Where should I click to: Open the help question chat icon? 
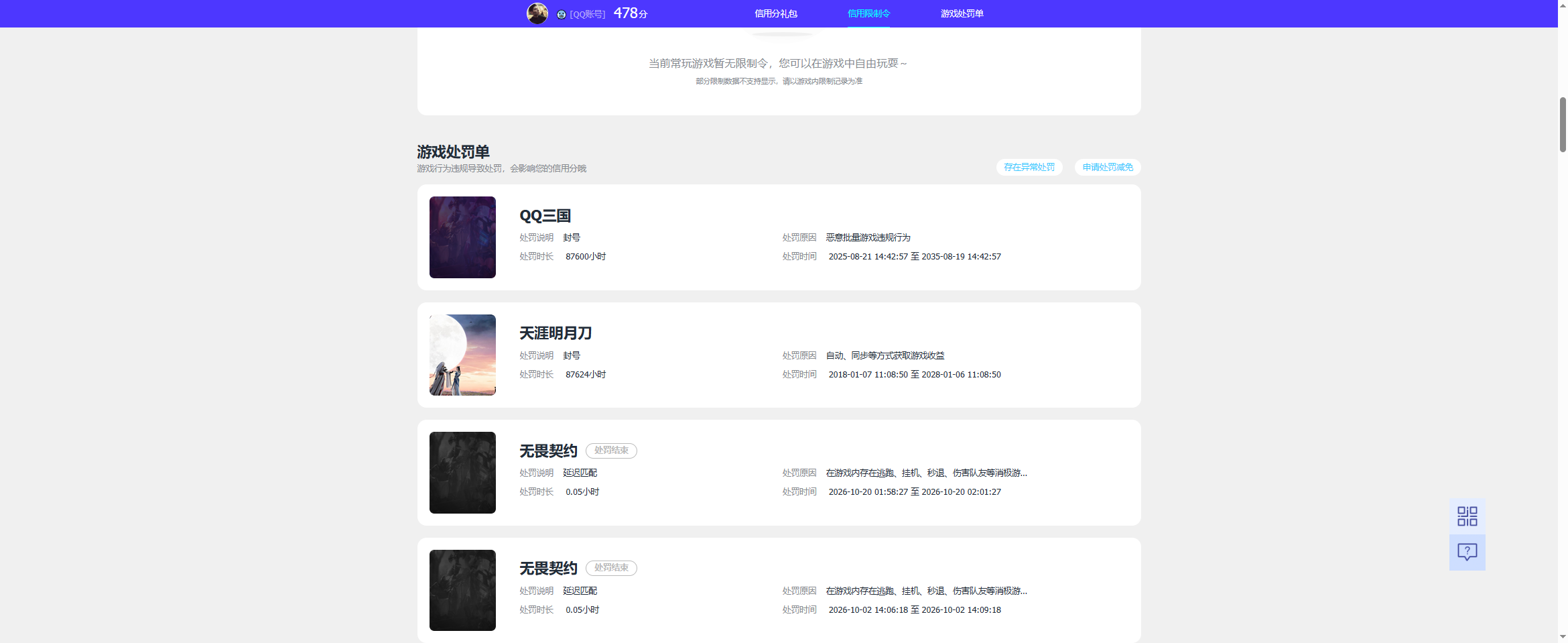coord(1467,552)
